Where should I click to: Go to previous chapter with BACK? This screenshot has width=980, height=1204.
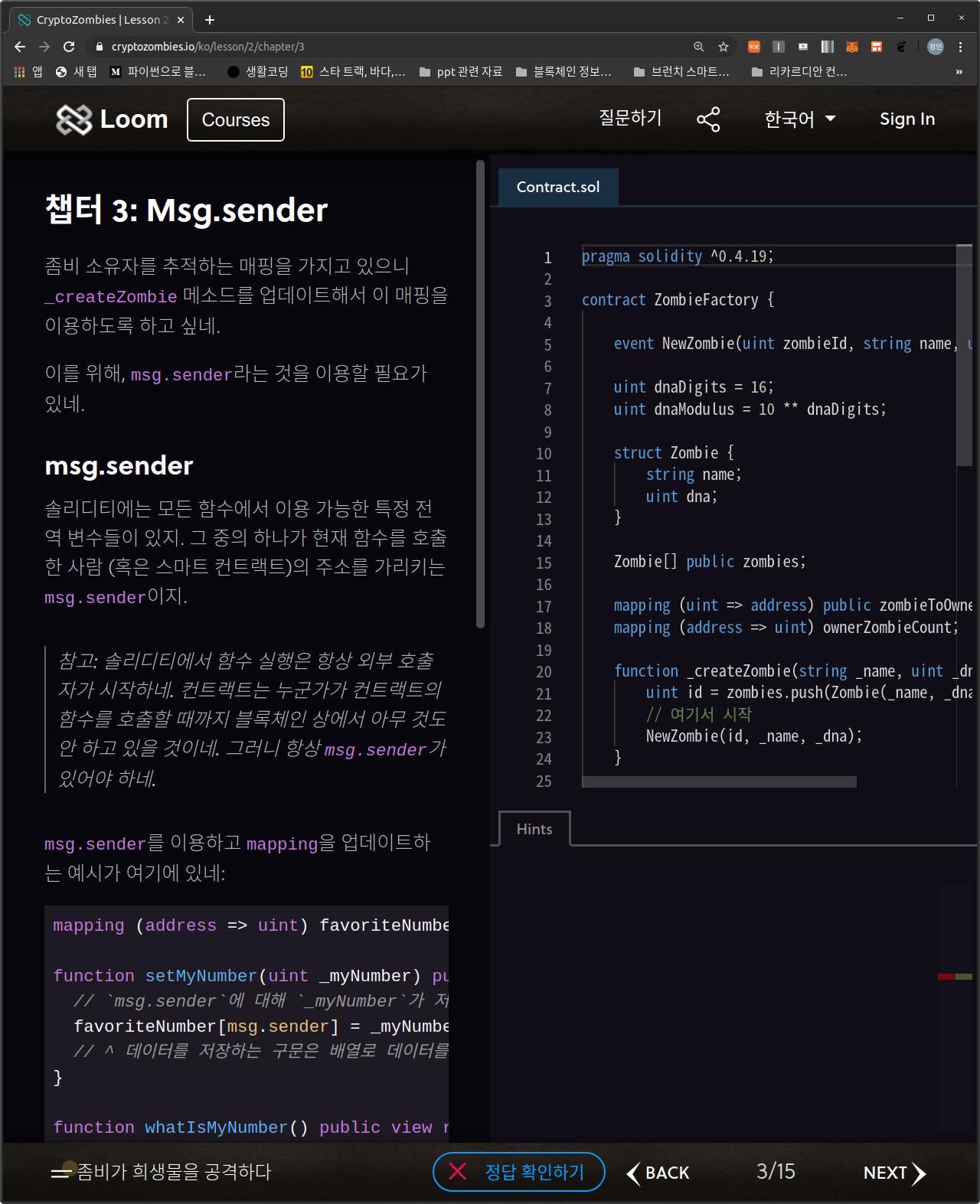point(658,1173)
